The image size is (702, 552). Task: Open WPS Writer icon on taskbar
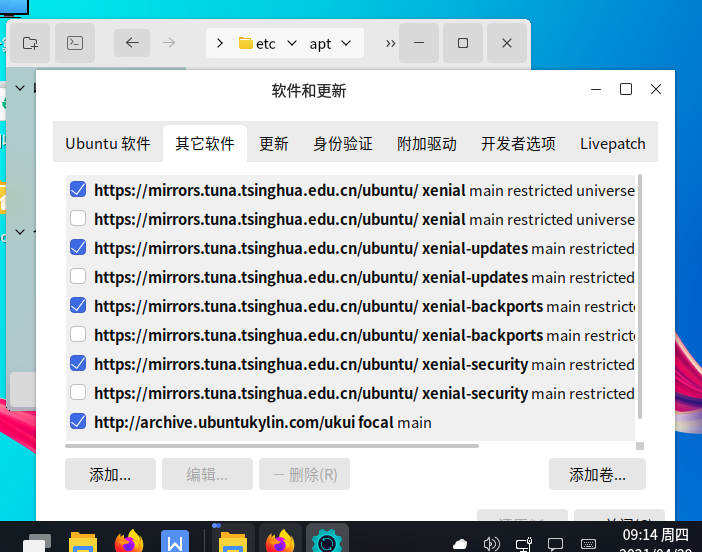tap(175, 542)
